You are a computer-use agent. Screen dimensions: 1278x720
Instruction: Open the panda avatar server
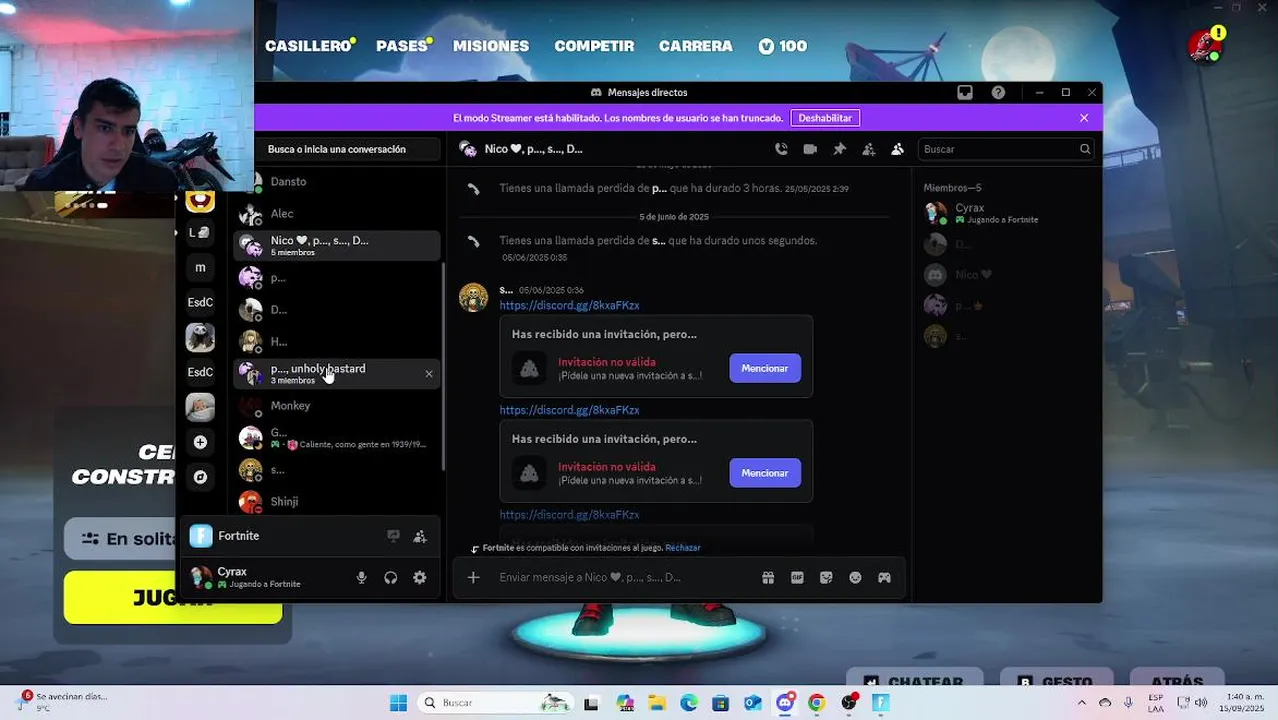point(200,337)
